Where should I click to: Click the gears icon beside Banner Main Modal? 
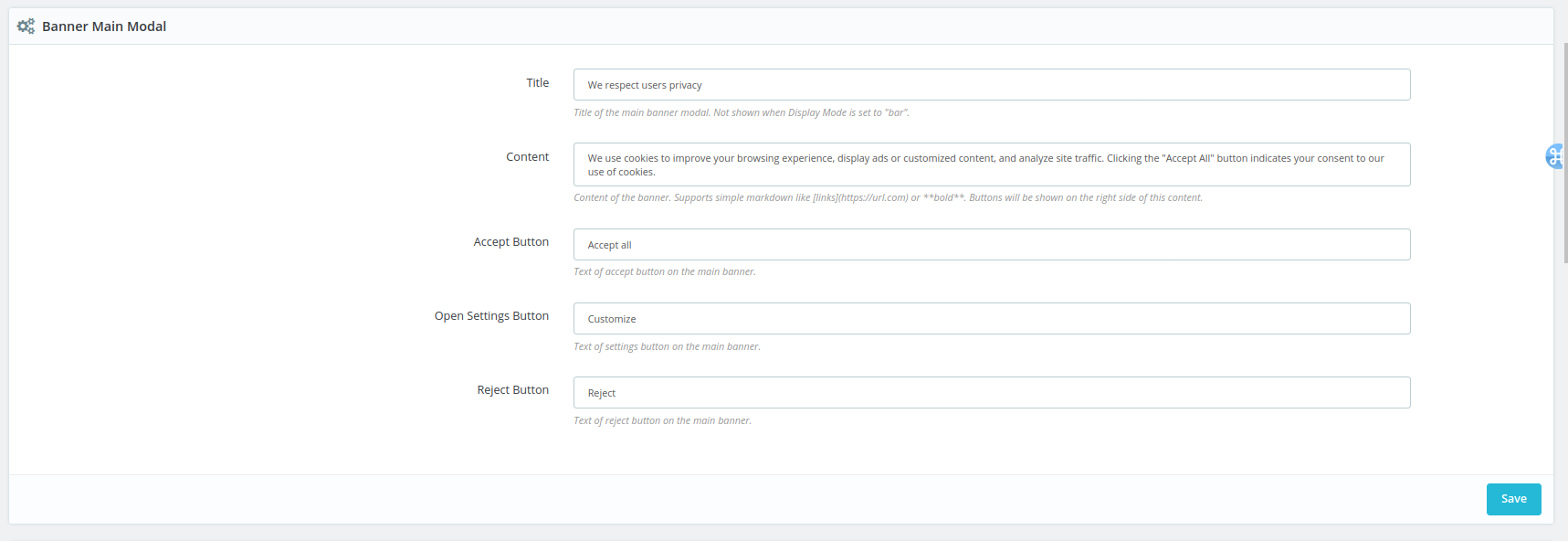[x=26, y=27]
